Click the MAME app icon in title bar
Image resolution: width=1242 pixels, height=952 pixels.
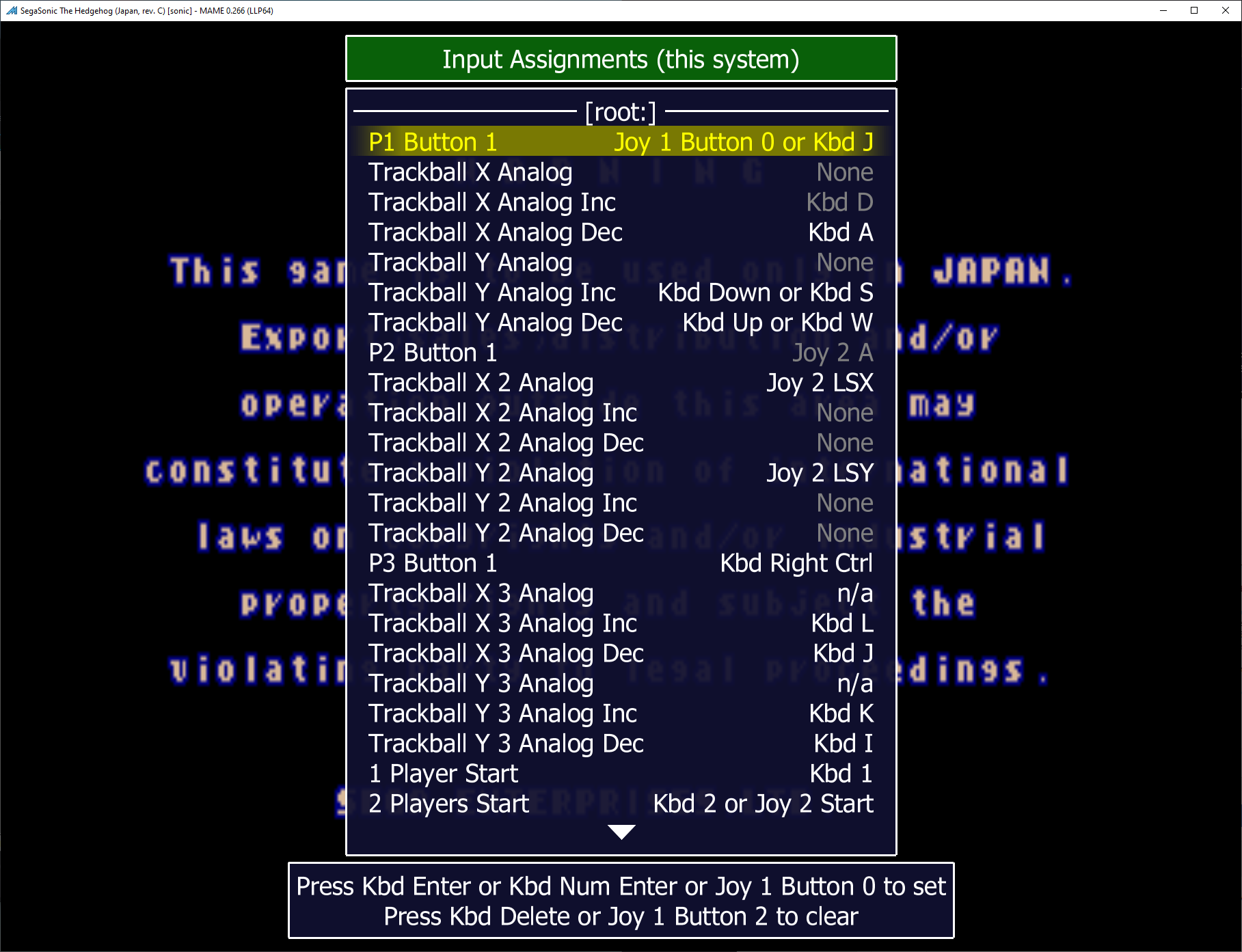(11, 10)
